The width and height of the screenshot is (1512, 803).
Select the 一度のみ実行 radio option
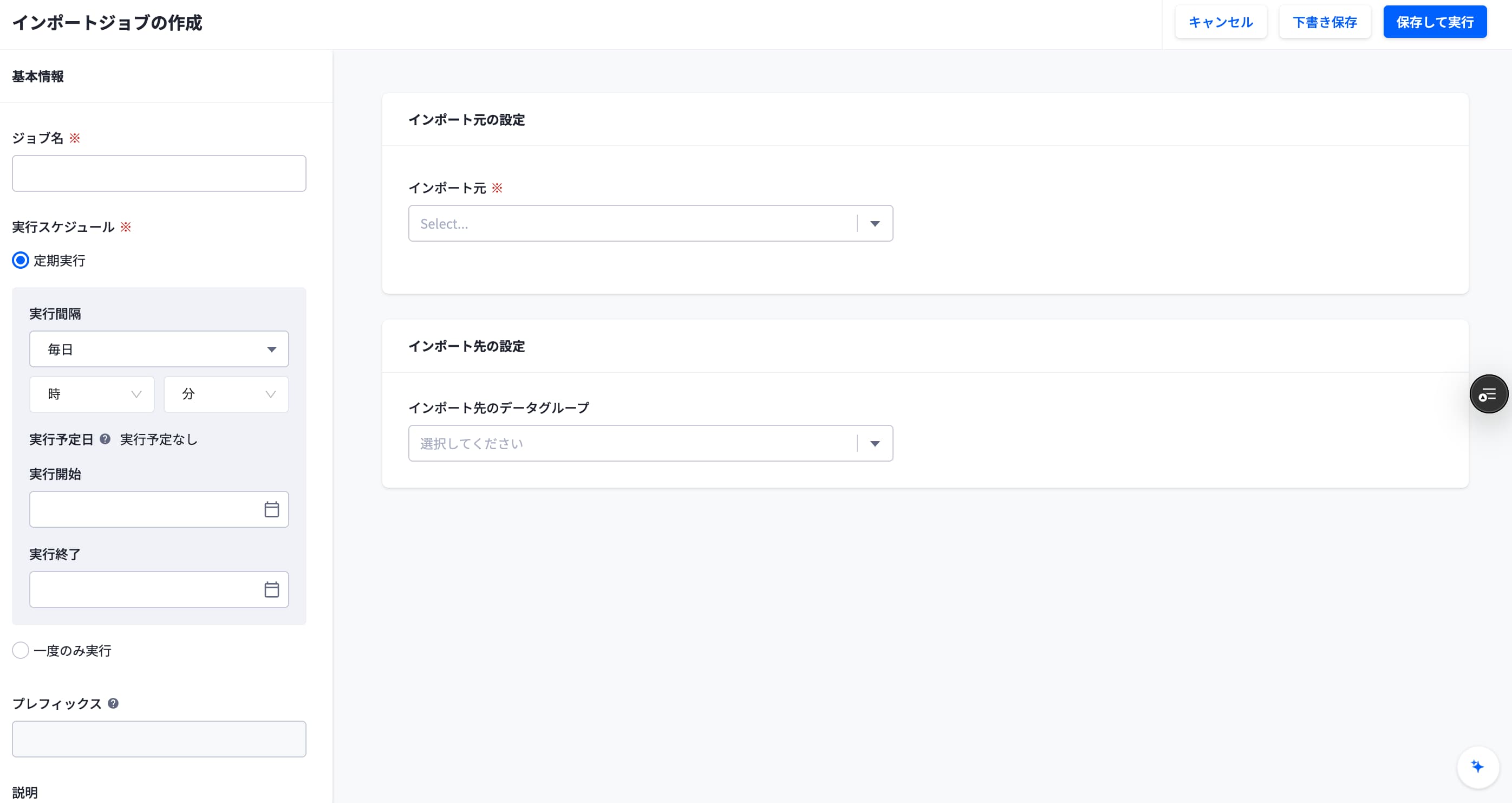(x=21, y=650)
